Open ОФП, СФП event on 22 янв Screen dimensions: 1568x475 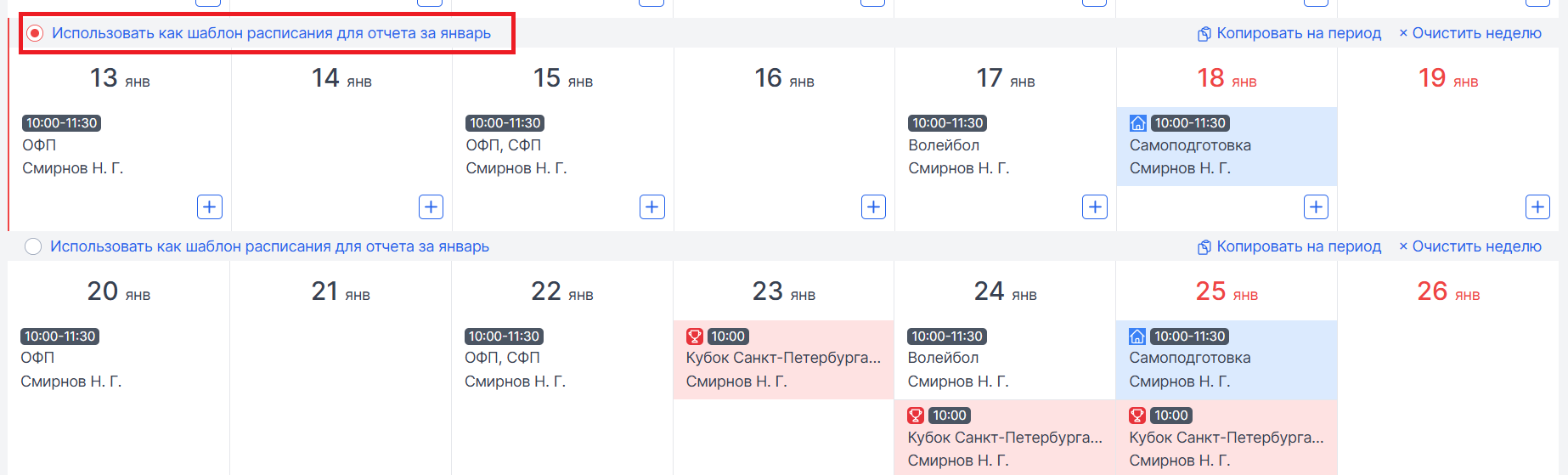[x=502, y=358]
